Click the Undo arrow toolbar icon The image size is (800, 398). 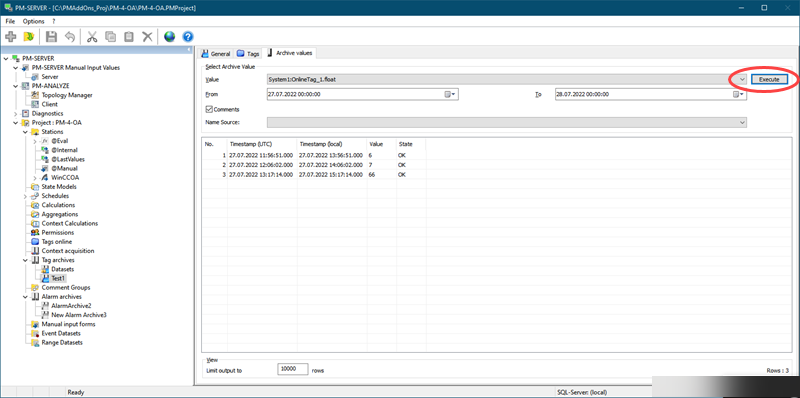(70, 37)
